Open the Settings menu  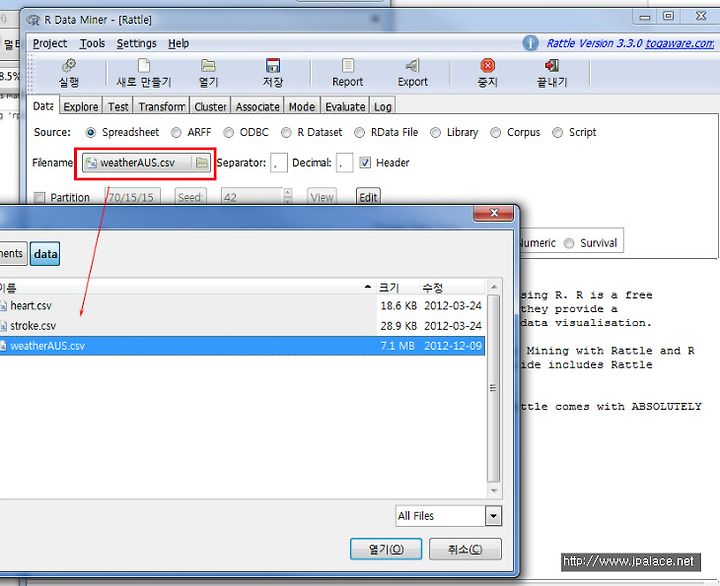(x=136, y=43)
